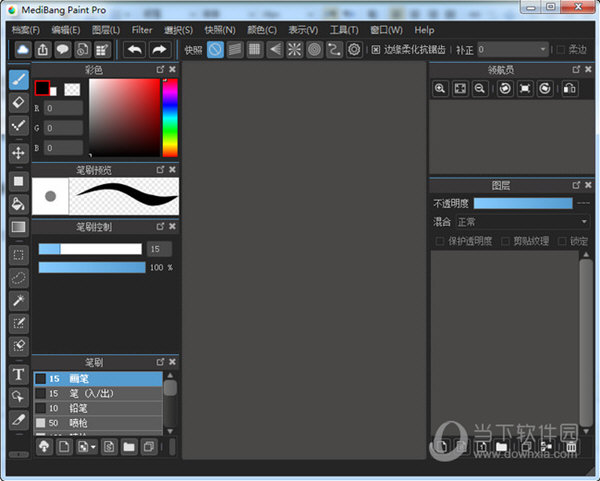Click flip canvas icon in Navigator

tap(570, 89)
